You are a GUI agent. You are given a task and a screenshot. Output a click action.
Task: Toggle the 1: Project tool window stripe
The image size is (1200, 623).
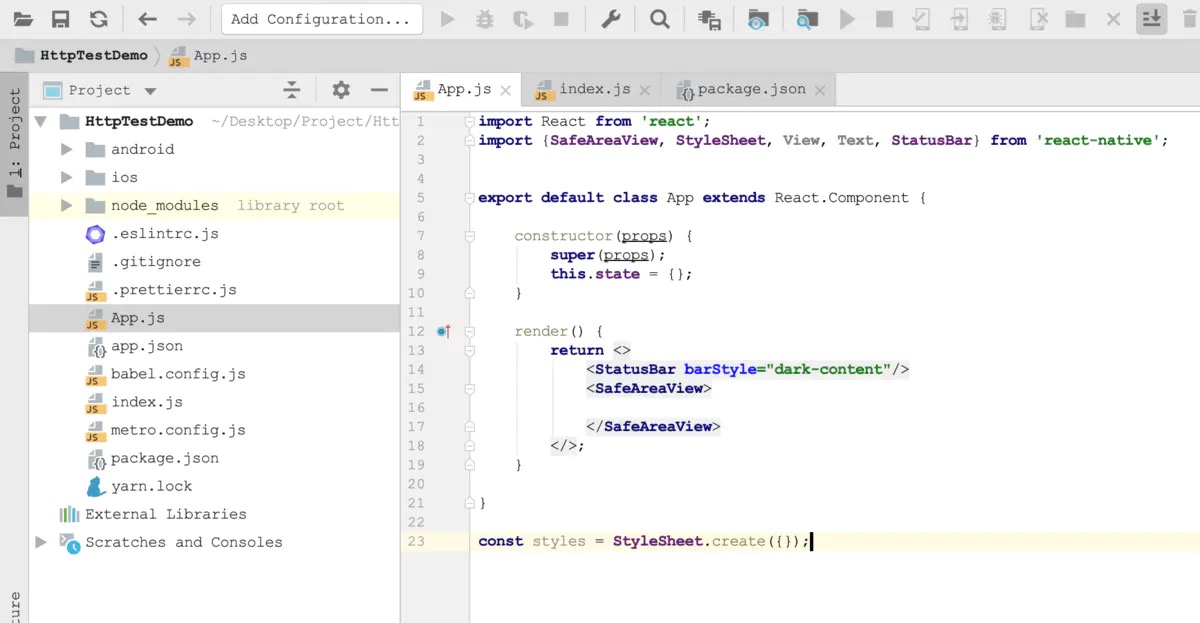[x=14, y=145]
